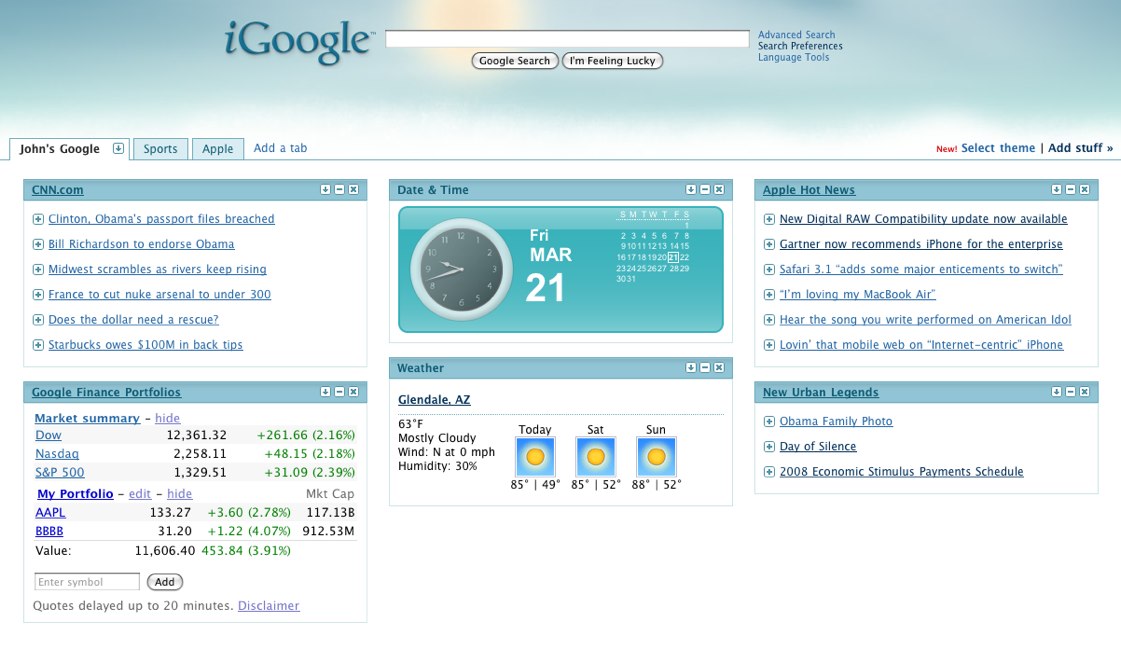Screen dimensions: 1121x650
Task: Open the Weather gadget menu arrow
Action: 691,368
